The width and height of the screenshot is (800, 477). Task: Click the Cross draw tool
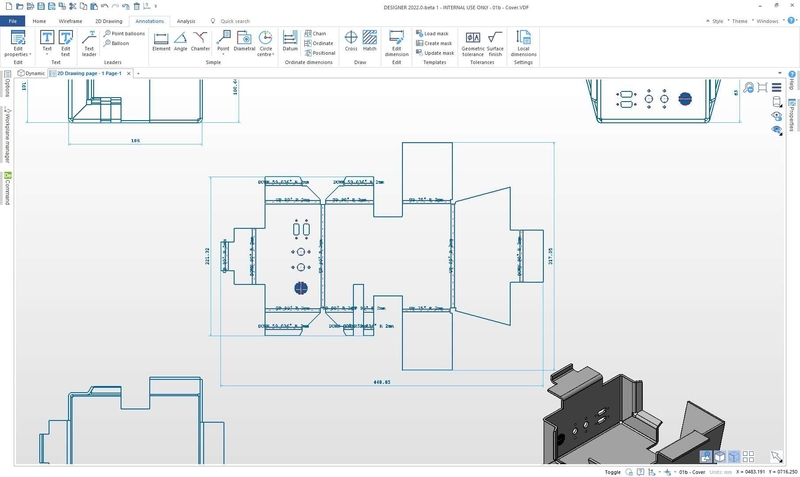(351, 41)
